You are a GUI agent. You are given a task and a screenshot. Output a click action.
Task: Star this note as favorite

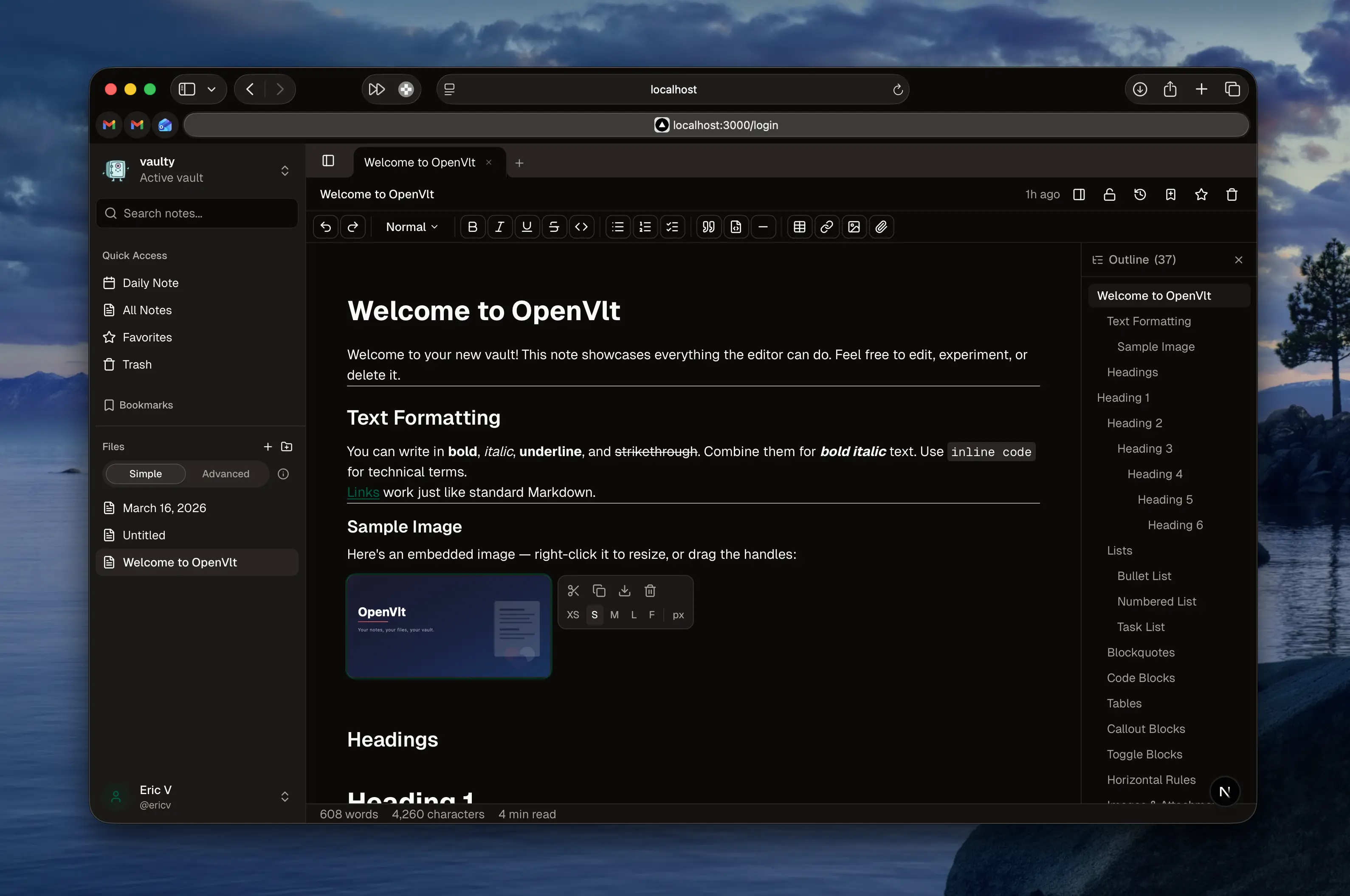pos(1201,194)
